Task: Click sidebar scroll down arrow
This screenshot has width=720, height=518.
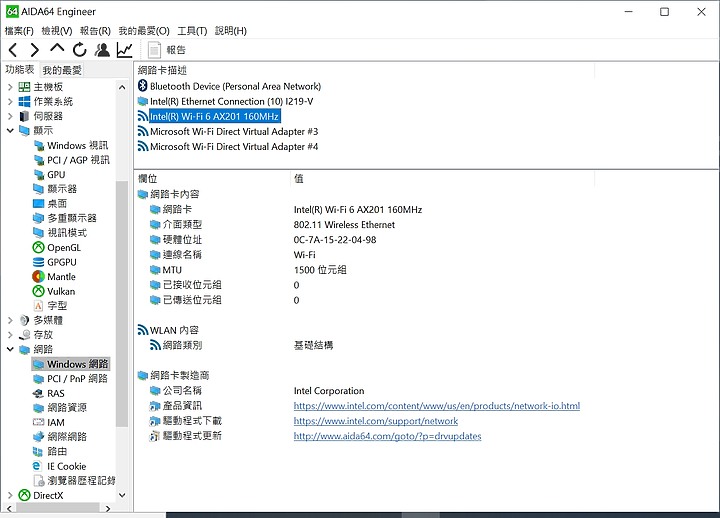Action: (122, 495)
